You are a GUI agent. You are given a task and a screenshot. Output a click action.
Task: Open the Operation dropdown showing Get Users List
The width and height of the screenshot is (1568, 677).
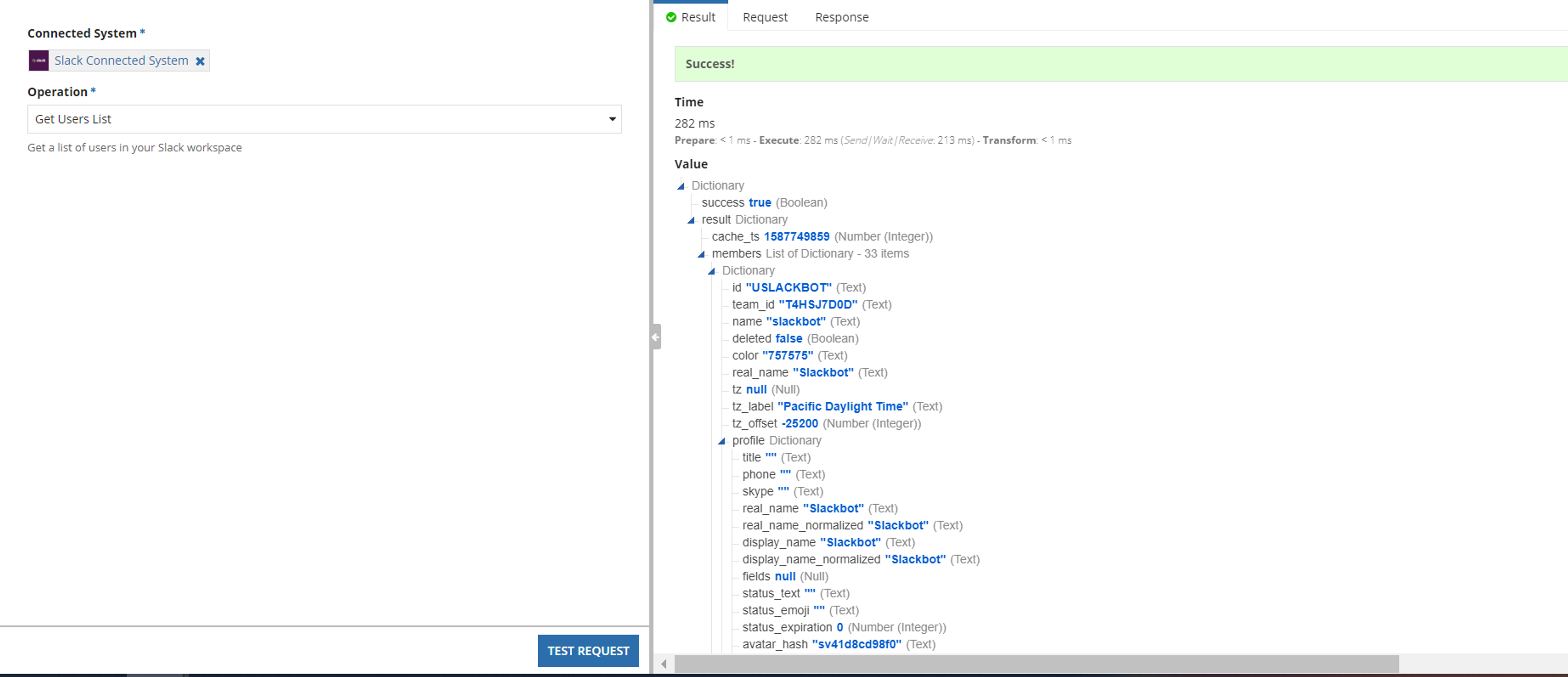[325, 119]
